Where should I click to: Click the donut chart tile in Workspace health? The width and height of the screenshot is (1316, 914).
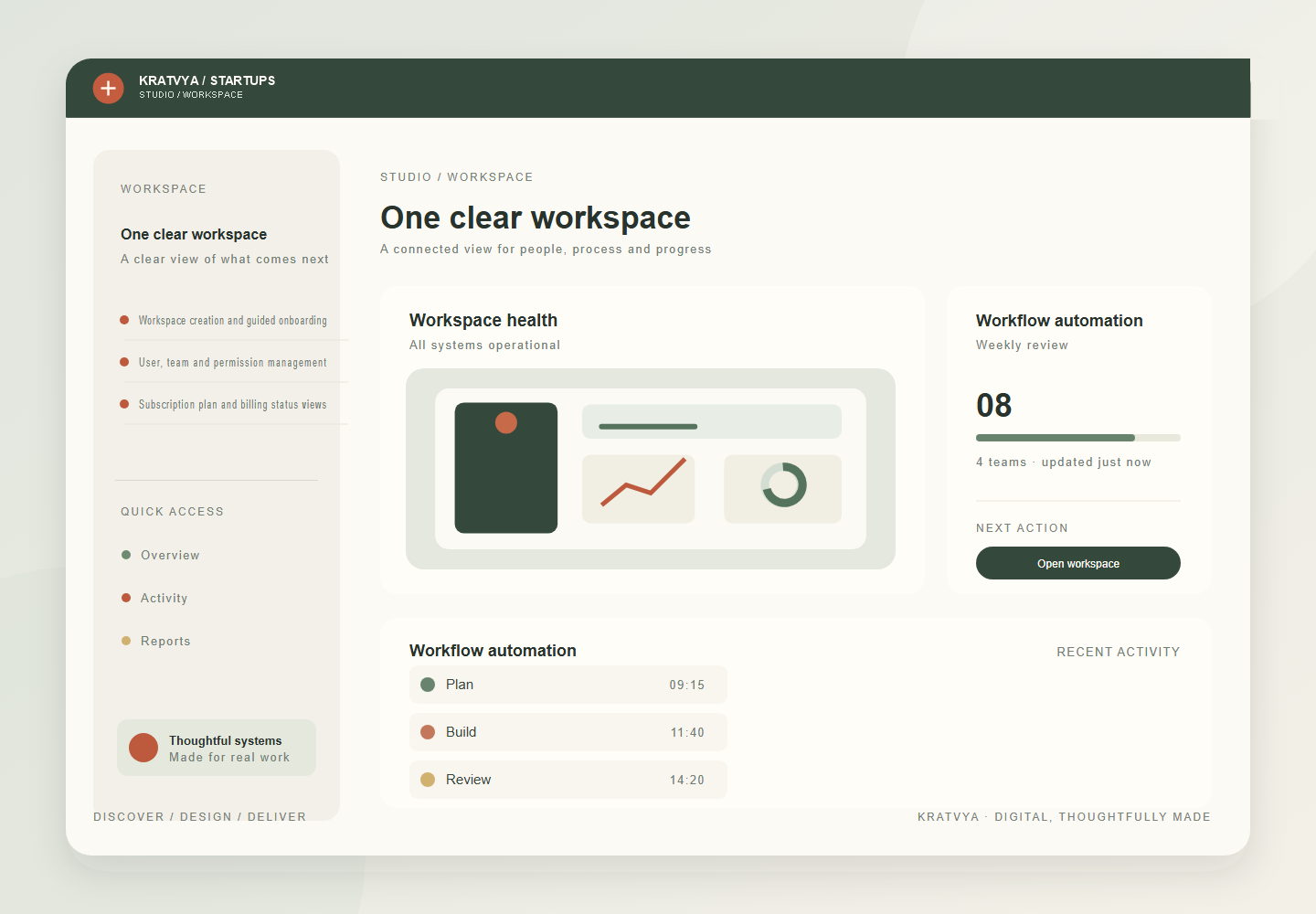click(x=782, y=489)
